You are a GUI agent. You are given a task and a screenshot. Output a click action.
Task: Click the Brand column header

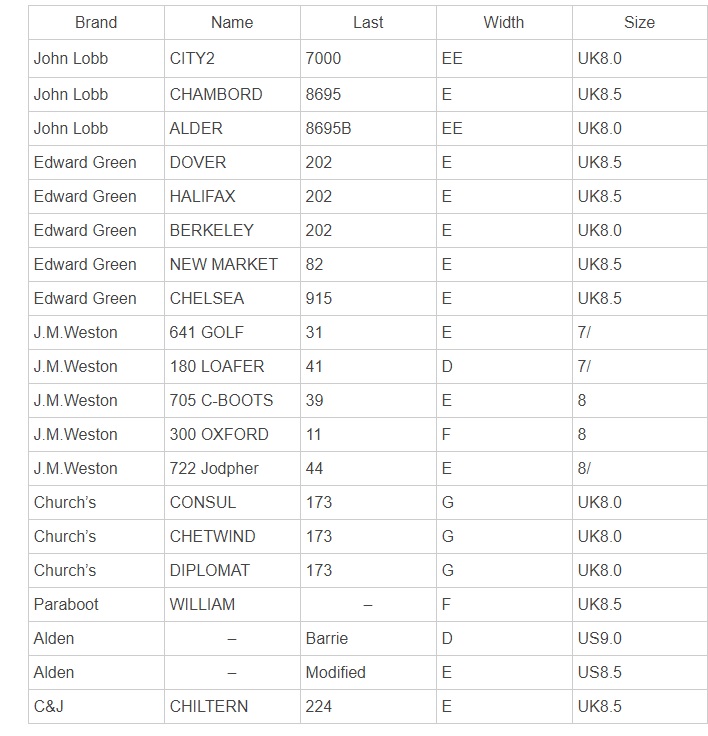(96, 22)
